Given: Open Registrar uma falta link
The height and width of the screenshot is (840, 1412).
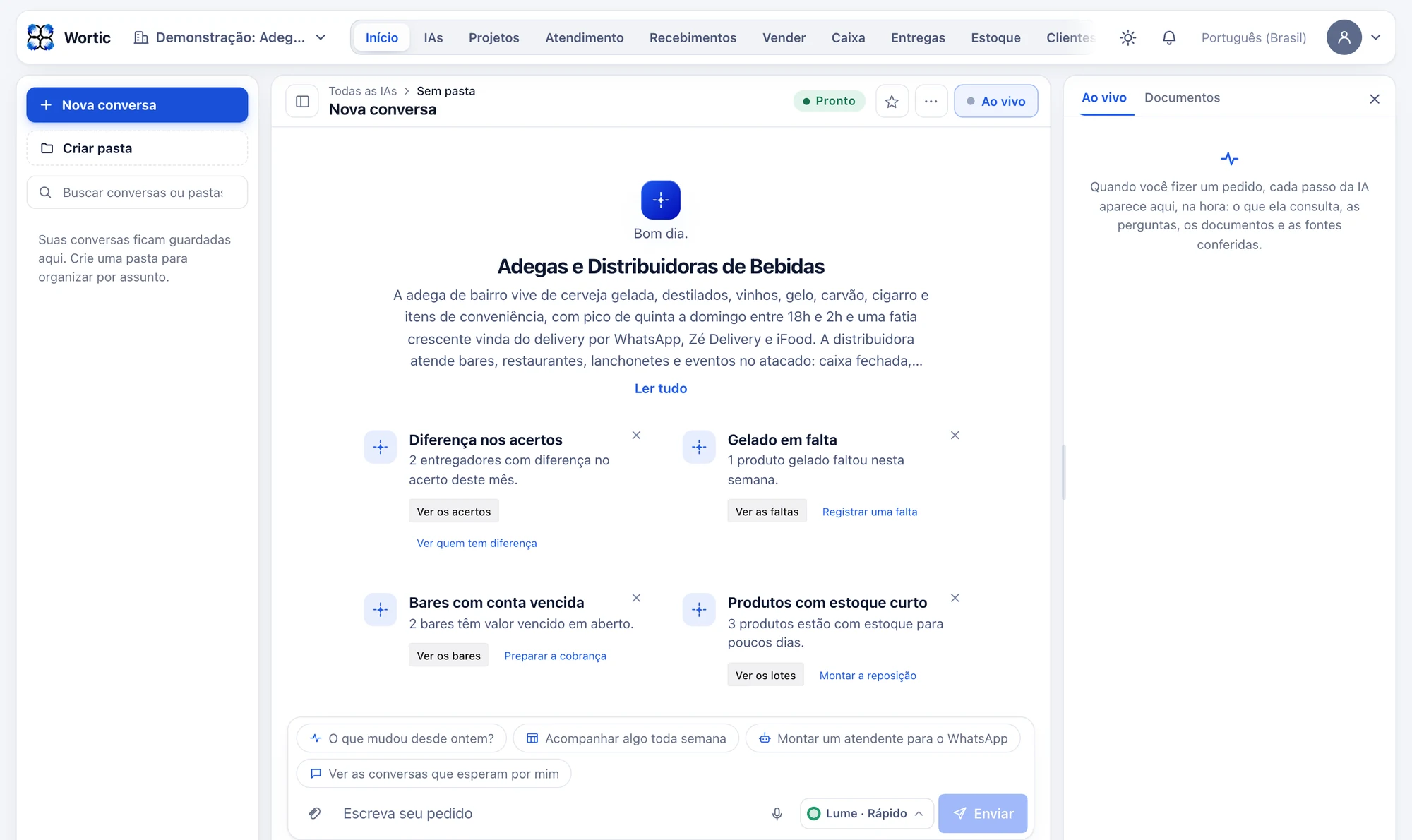Looking at the screenshot, I should 870,511.
